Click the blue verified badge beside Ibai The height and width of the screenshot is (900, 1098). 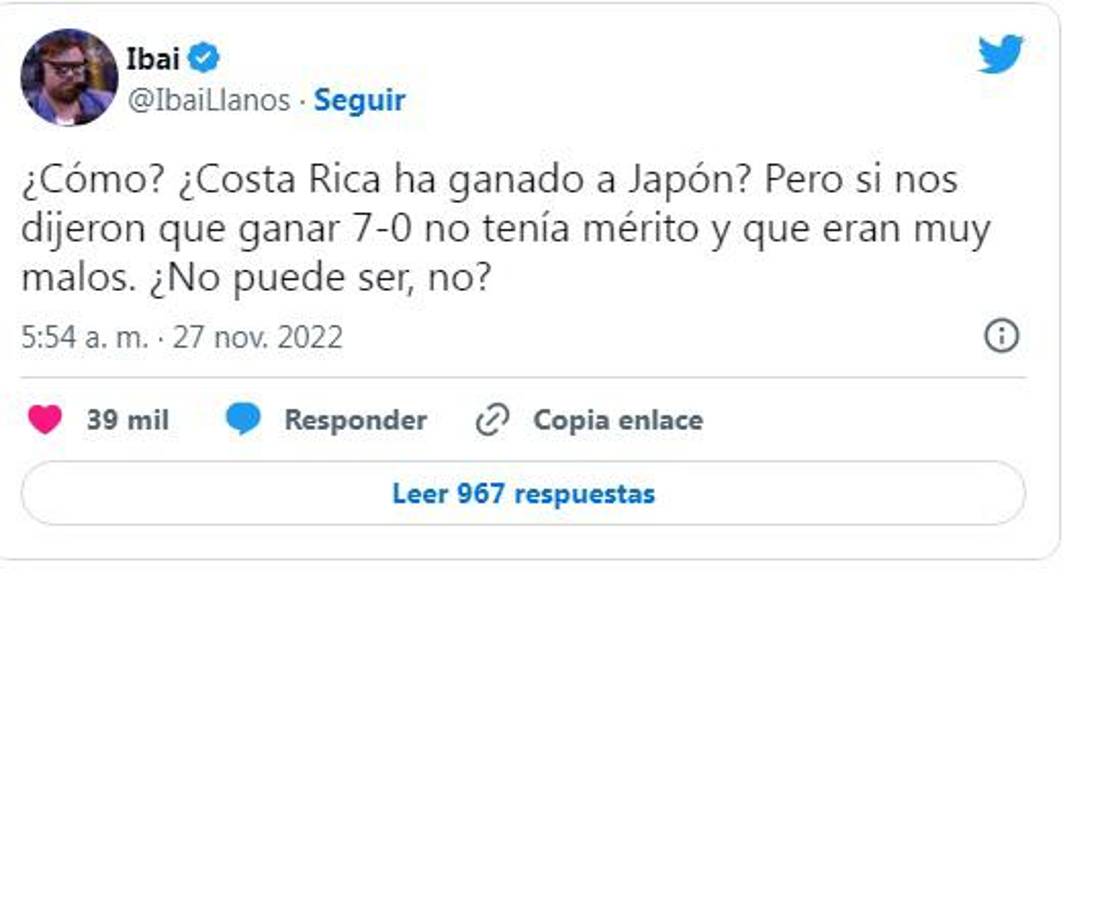coord(204,59)
